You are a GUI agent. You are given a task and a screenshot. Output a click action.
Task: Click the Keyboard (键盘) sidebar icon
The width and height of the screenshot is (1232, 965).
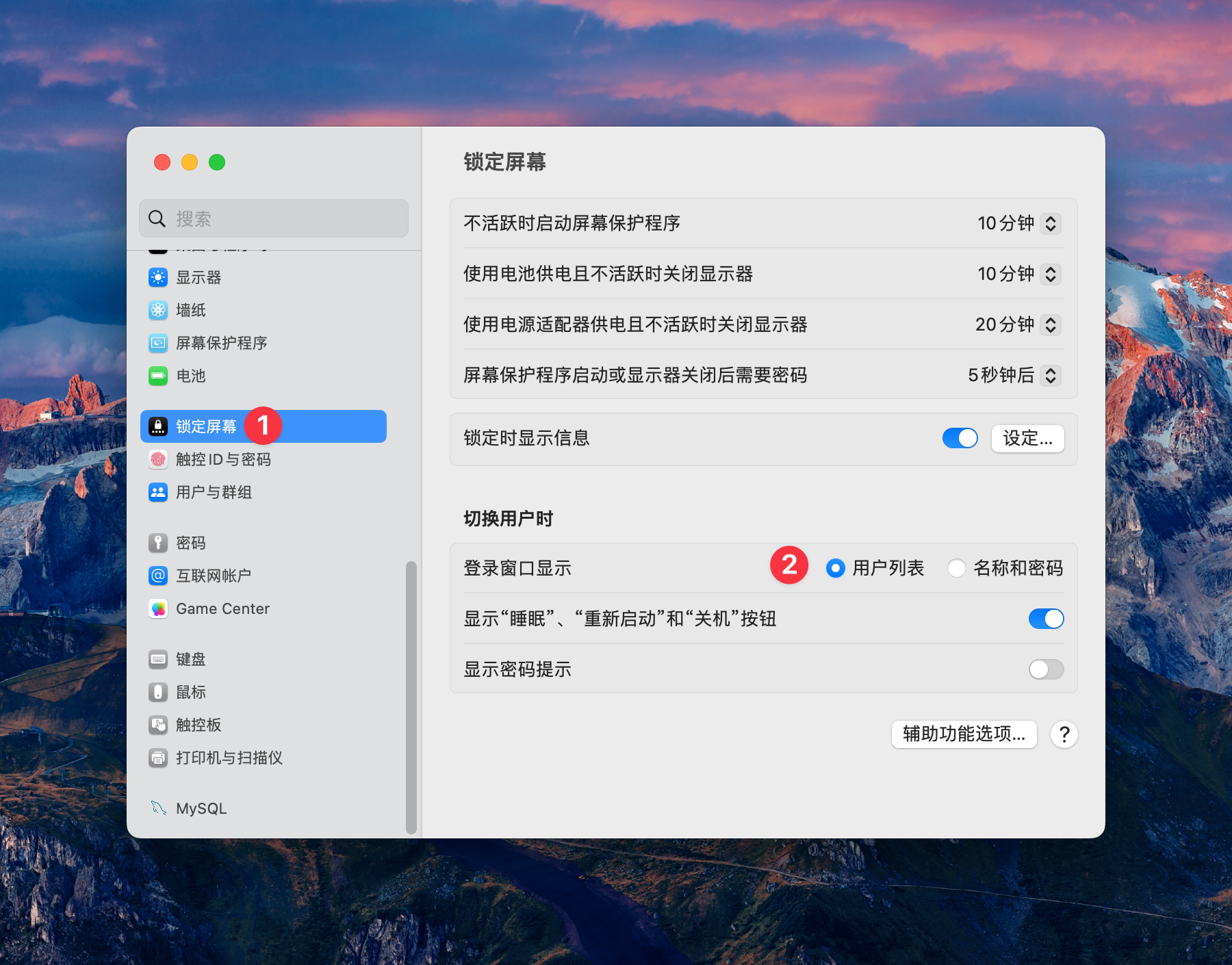tap(158, 659)
